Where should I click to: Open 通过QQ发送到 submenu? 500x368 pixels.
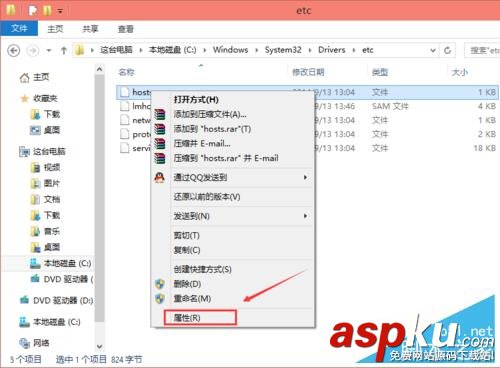233,177
